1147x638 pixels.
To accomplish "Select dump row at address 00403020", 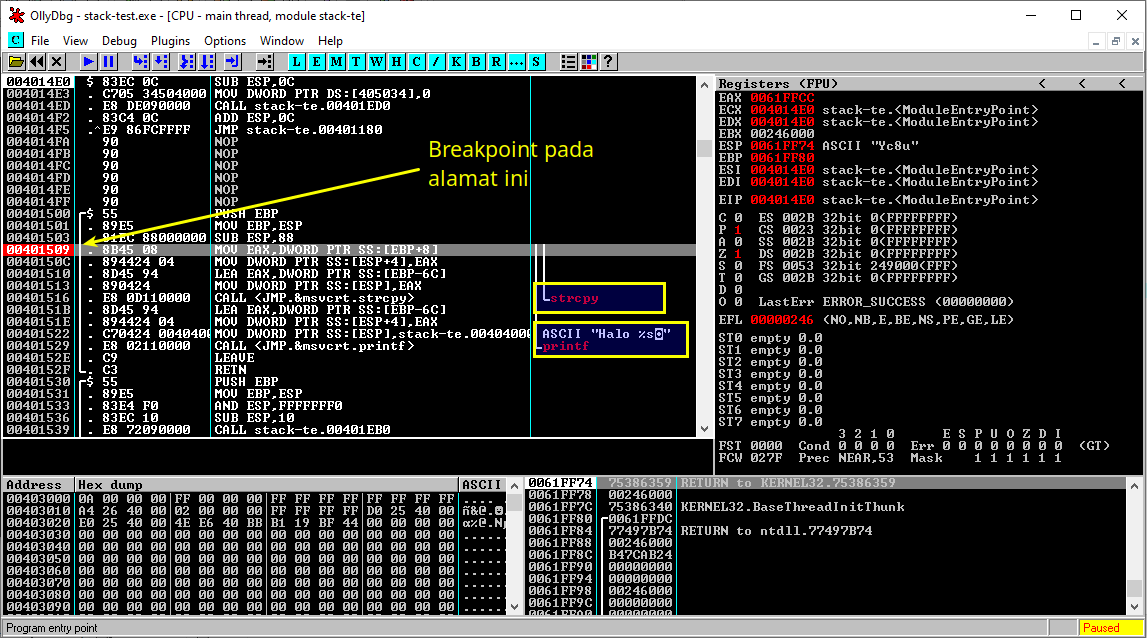I will click(x=255, y=522).
